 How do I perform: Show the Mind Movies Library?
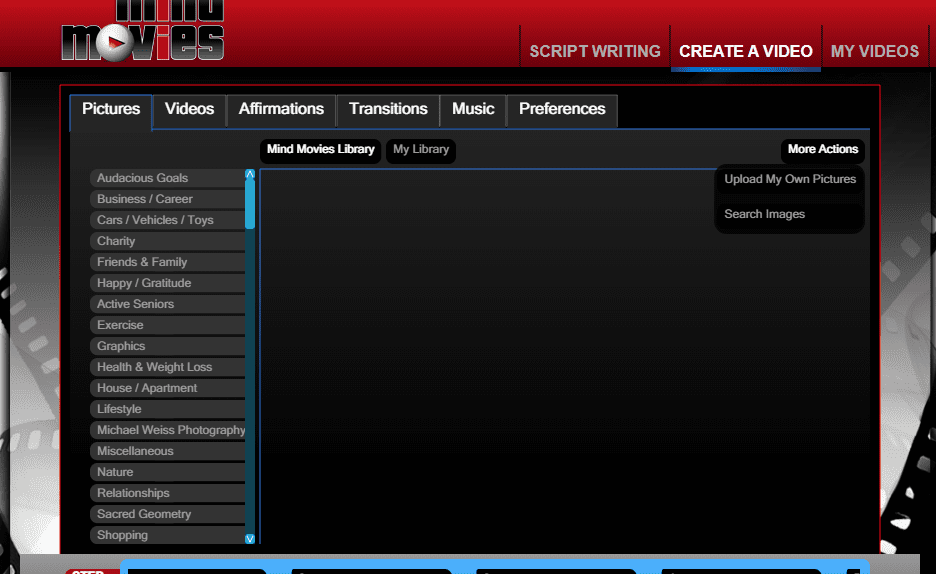pos(321,150)
